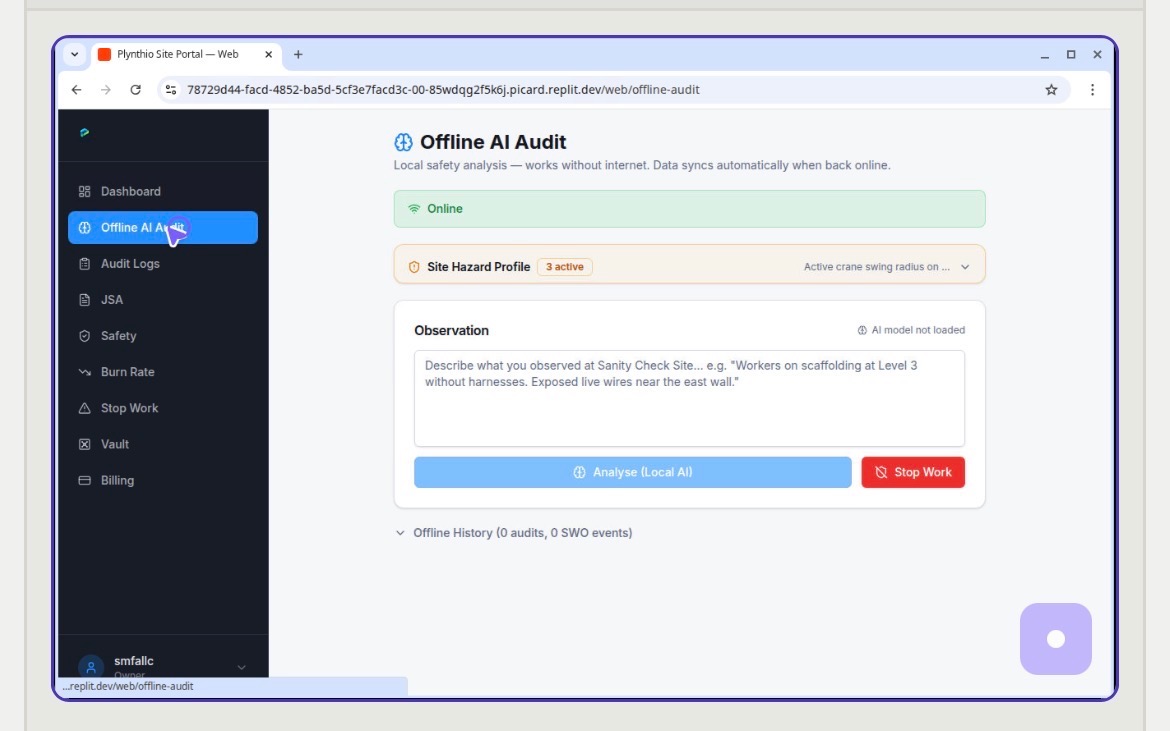Screen dimensions: 1170x731
Task: Open the tab search dropdown arrow
Action: pyautogui.click(x=75, y=54)
